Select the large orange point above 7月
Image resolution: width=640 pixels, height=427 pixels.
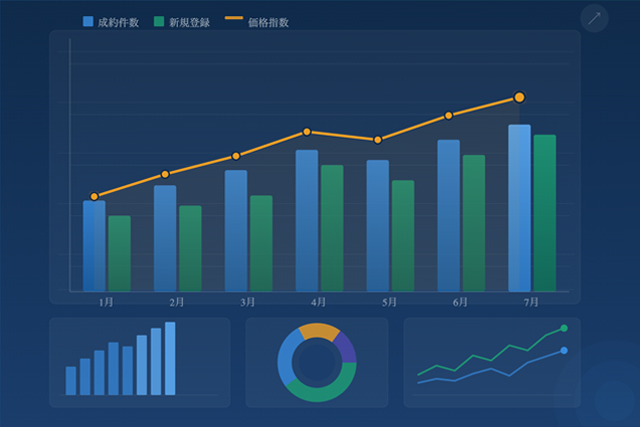pos(519,97)
